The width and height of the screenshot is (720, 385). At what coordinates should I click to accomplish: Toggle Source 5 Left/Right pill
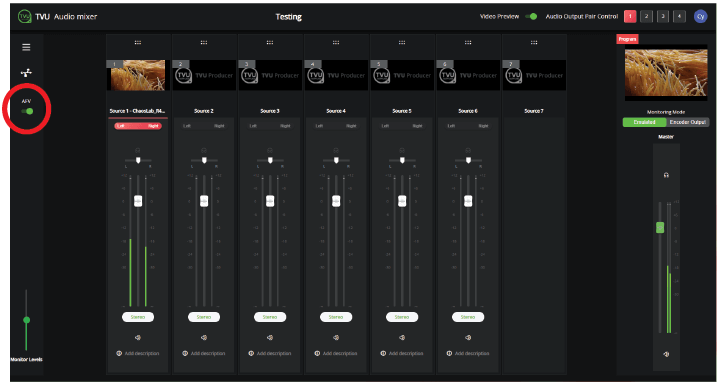[x=402, y=126]
